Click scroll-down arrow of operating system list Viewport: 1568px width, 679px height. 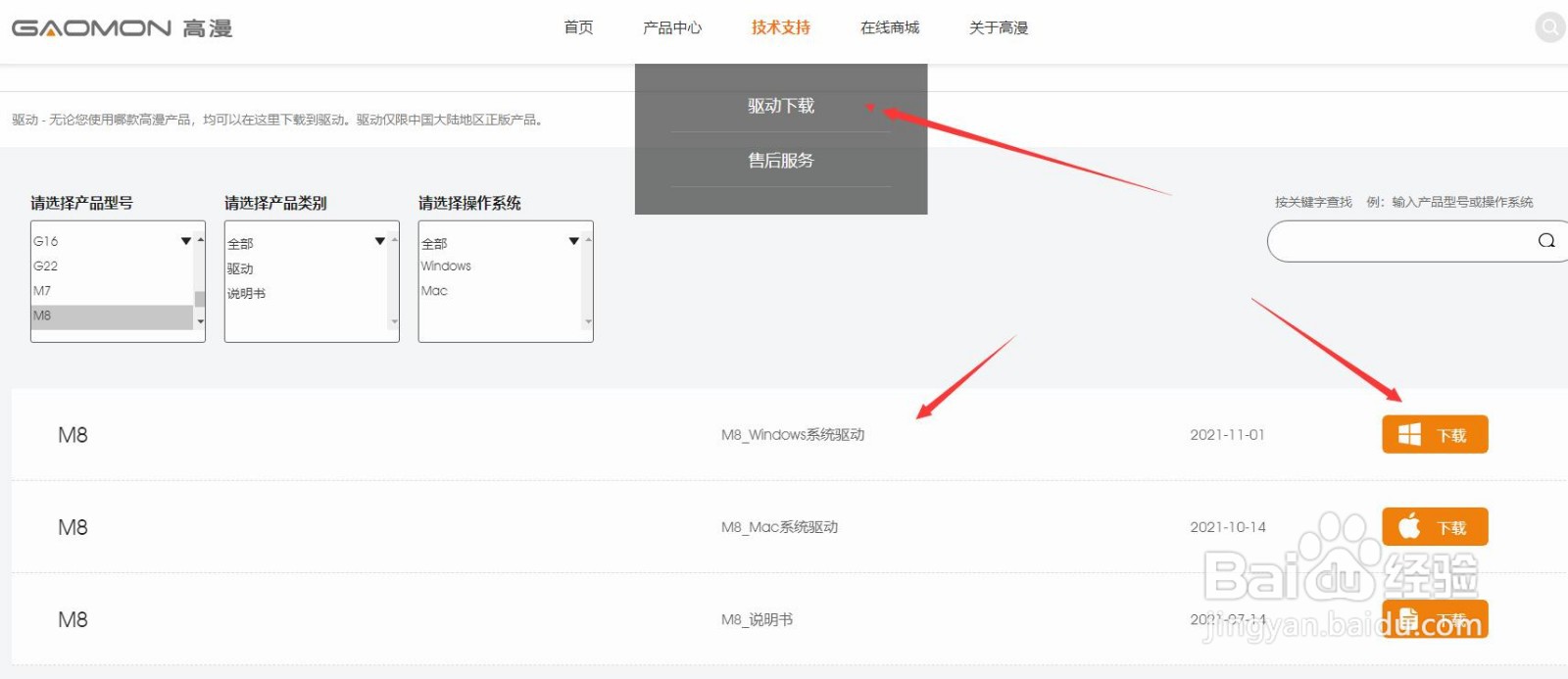(588, 321)
